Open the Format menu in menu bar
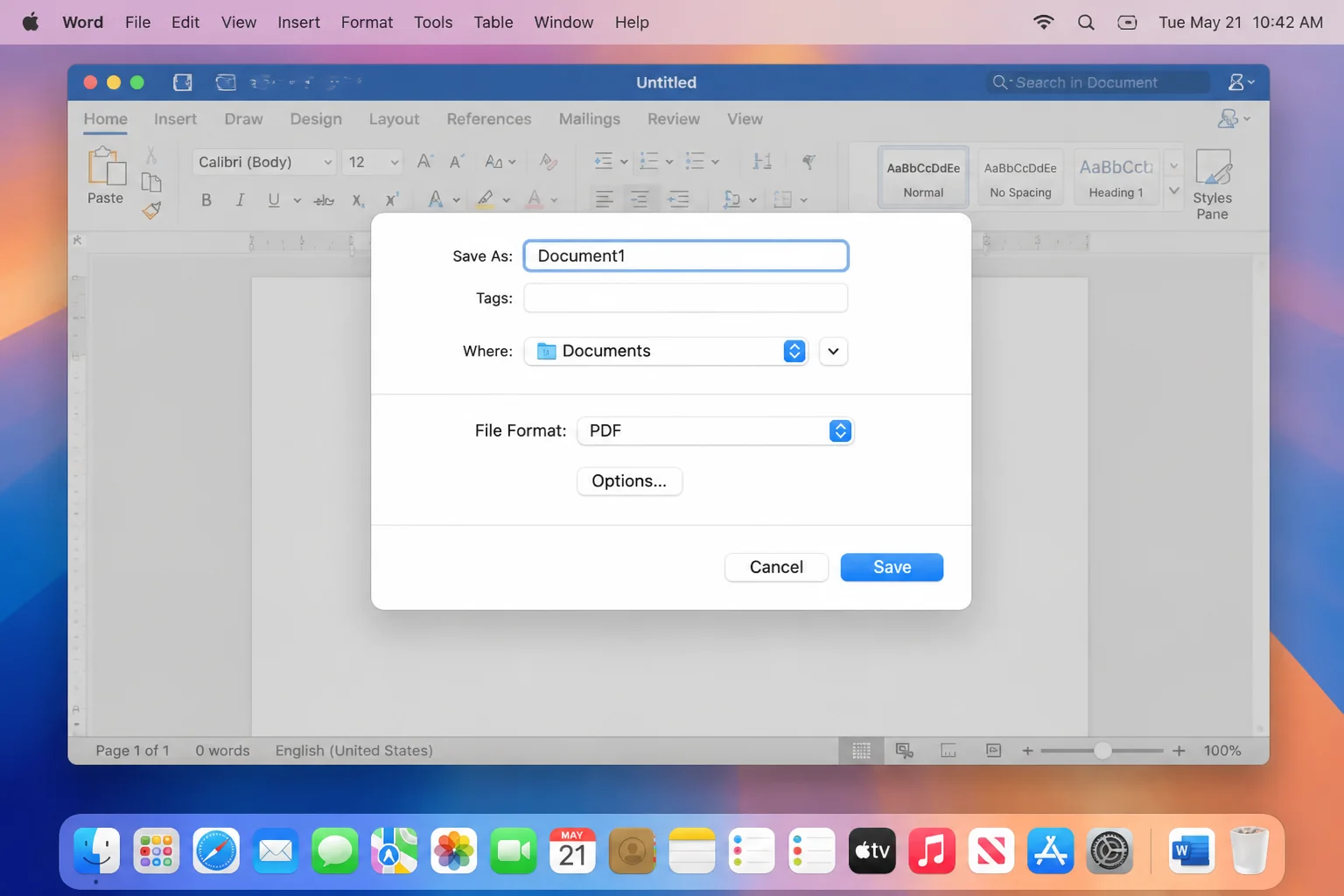Viewport: 1344px width, 896px height. coord(367,22)
